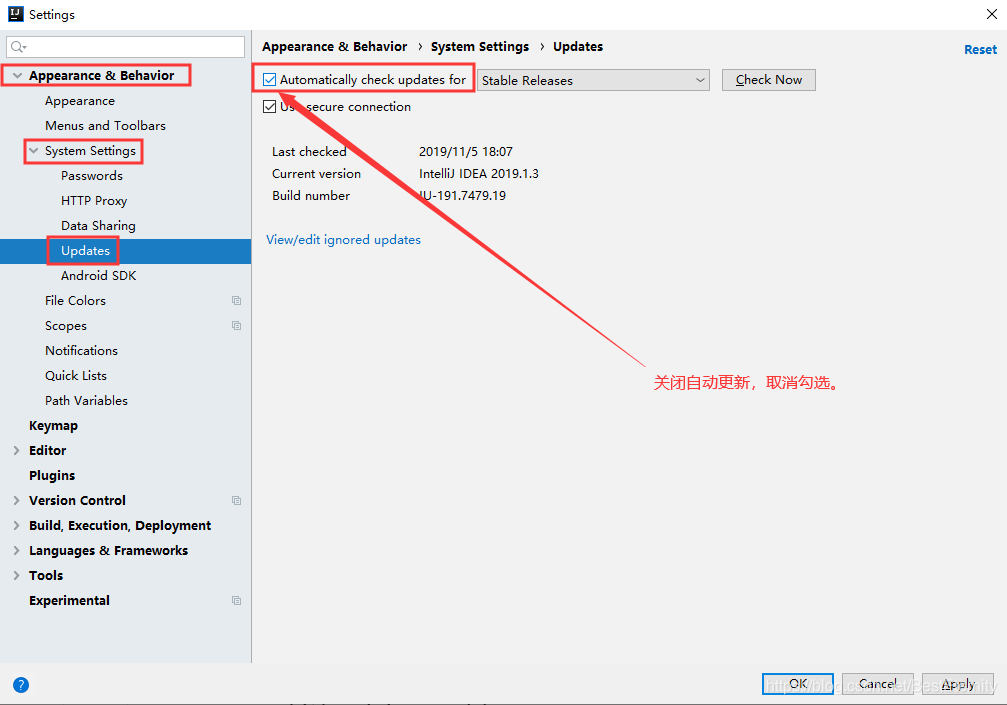Select Scopes settings
This screenshot has width=1007, height=705.
[66, 326]
